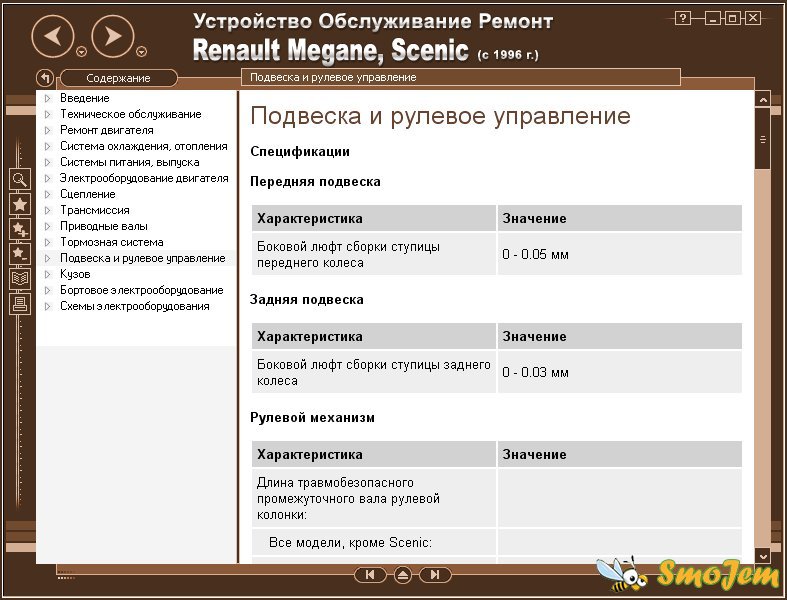Screen dimensions: 787x600
Task: Open Бортовое электрооборудование chapter
Action: tap(142, 290)
